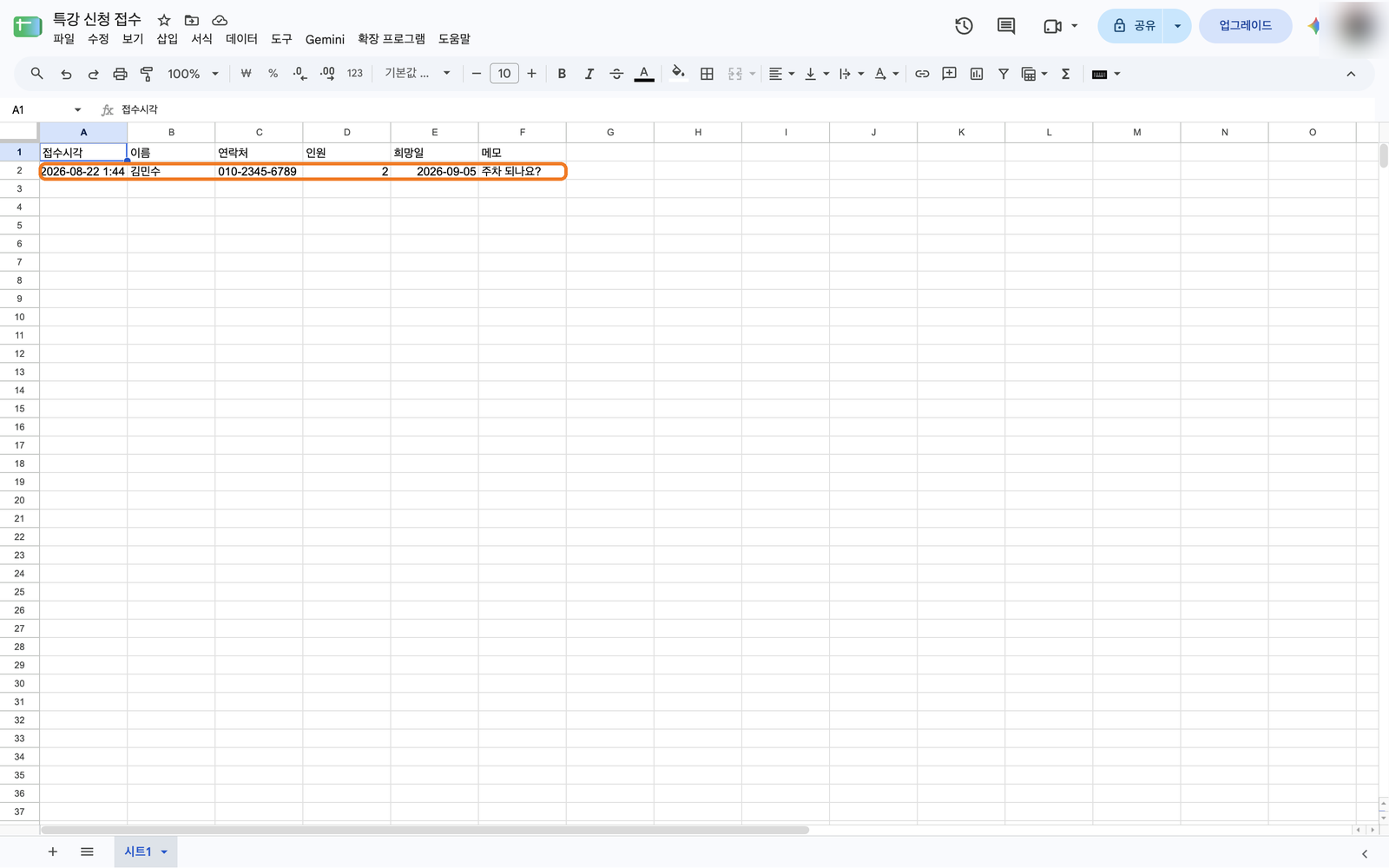Image resolution: width=1389 pixels, height=868 pixels.
Task: Click the insert chart icon
Action: [x=977, y=74]
